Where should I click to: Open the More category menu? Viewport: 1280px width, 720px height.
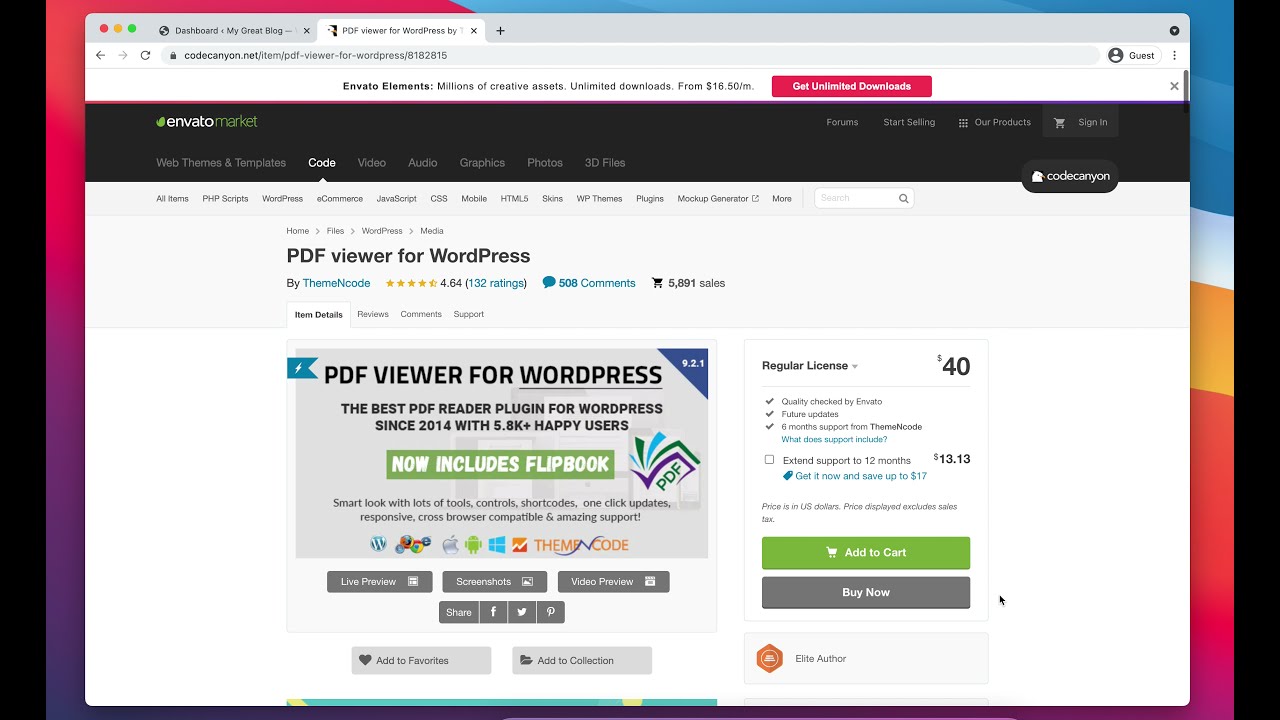782,198
